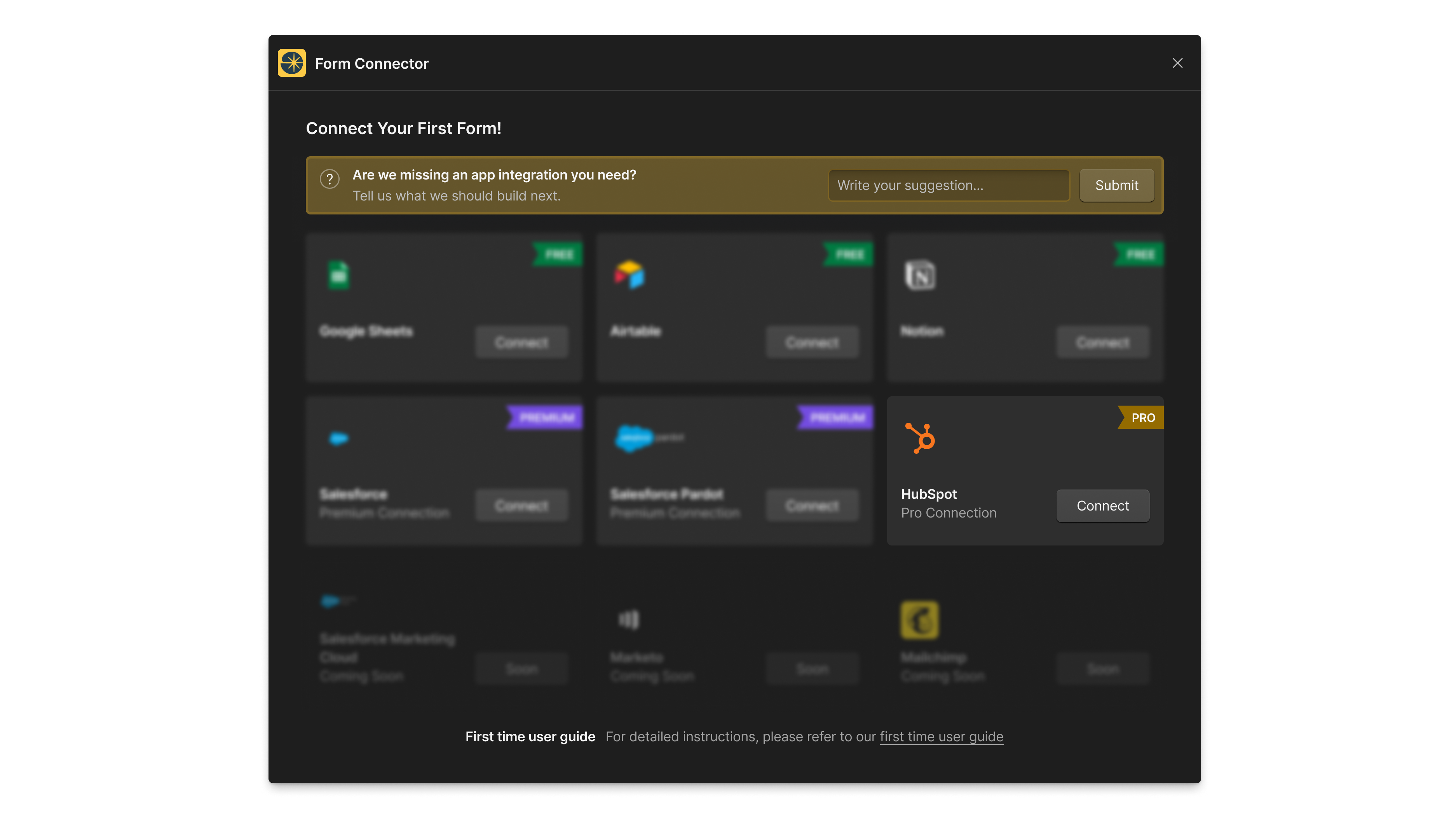
Task: Connect the Notion integration
Action: (1103, 342)
